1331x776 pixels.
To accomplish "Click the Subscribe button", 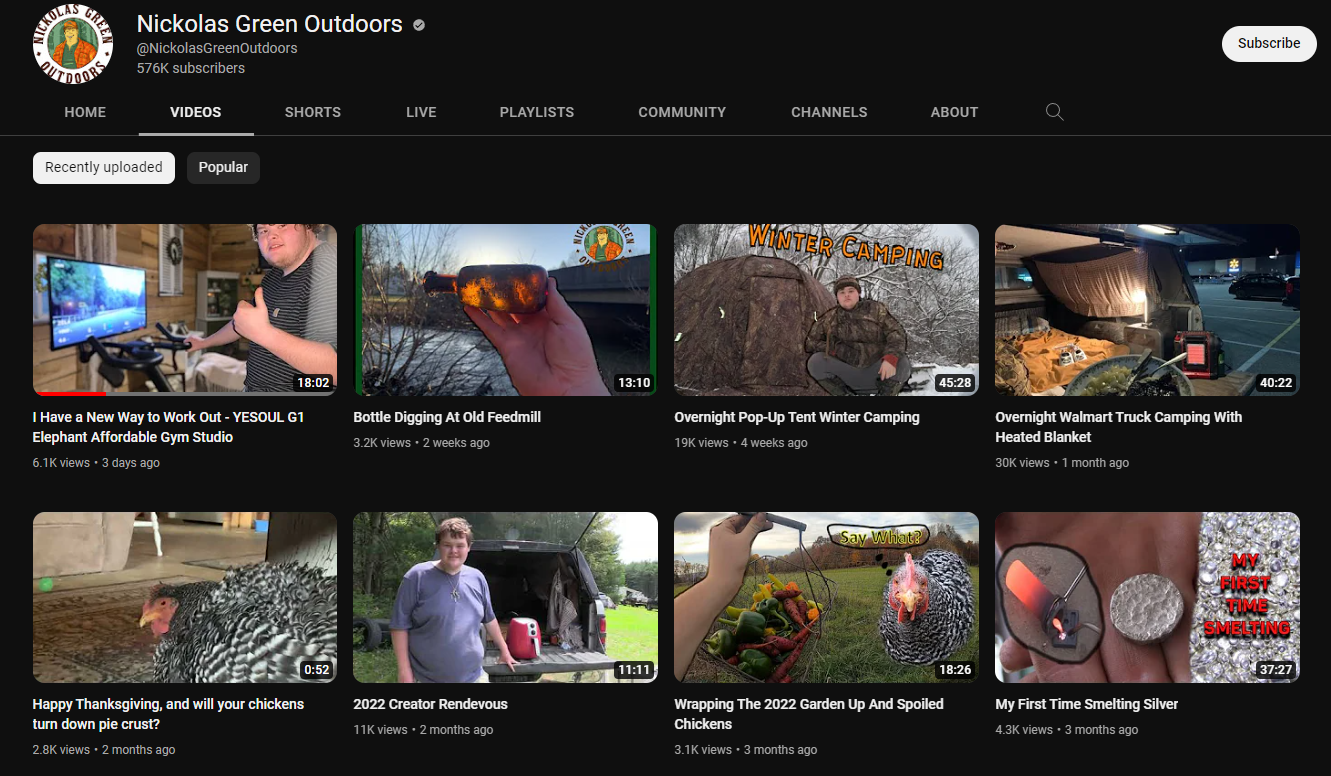I will [1268, 43].
